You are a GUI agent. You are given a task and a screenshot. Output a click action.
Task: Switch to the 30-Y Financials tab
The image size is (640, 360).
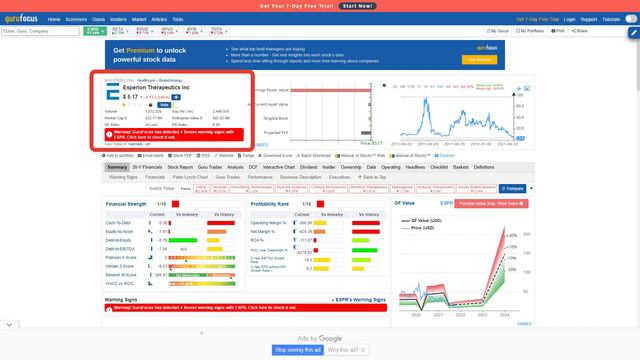[x=147, y=167]
